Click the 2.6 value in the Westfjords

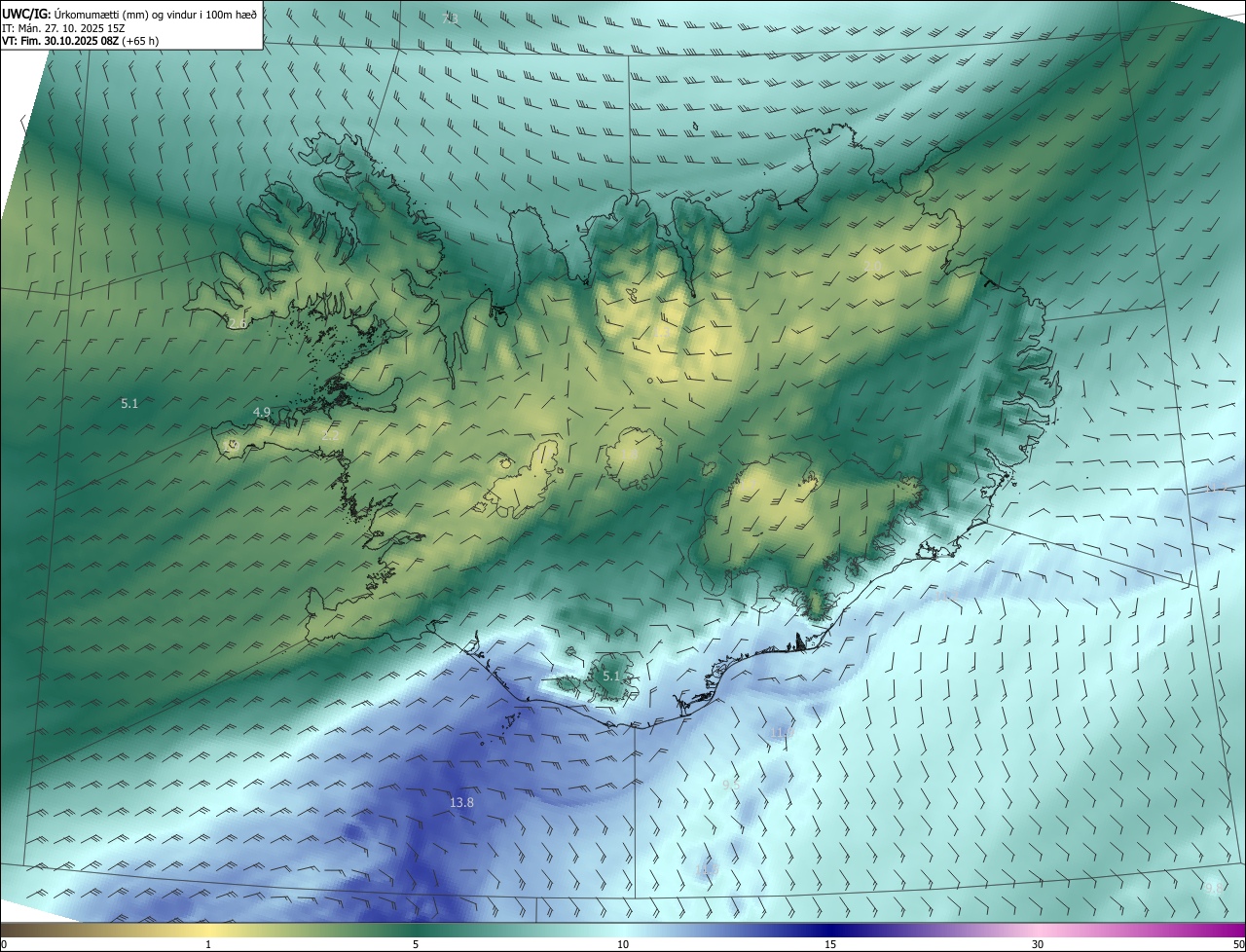pos(238,323)
